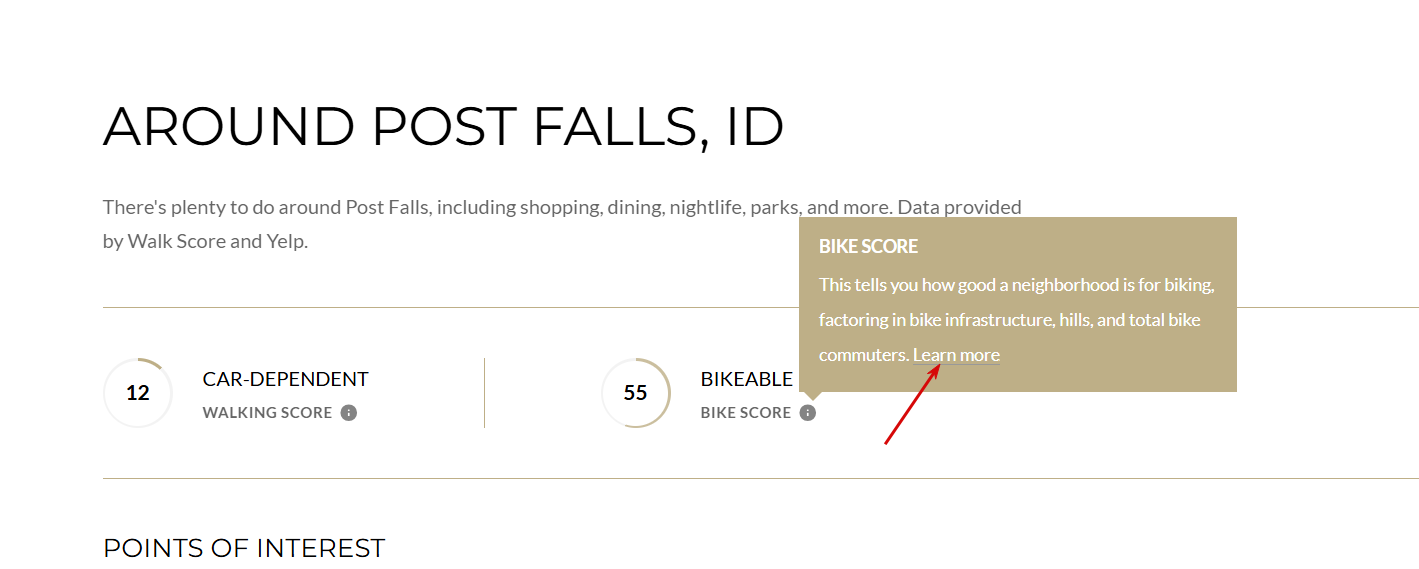This screenshot has width=1419, height=569.
Task: Click the Bike Score info icon
Action: tap(808, 412)
